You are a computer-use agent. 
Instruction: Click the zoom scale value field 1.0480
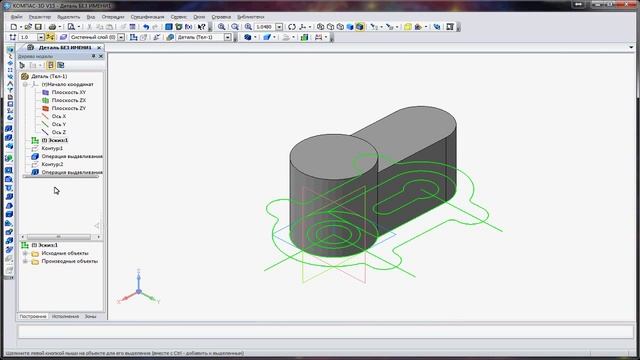click(x=264, y=27)
